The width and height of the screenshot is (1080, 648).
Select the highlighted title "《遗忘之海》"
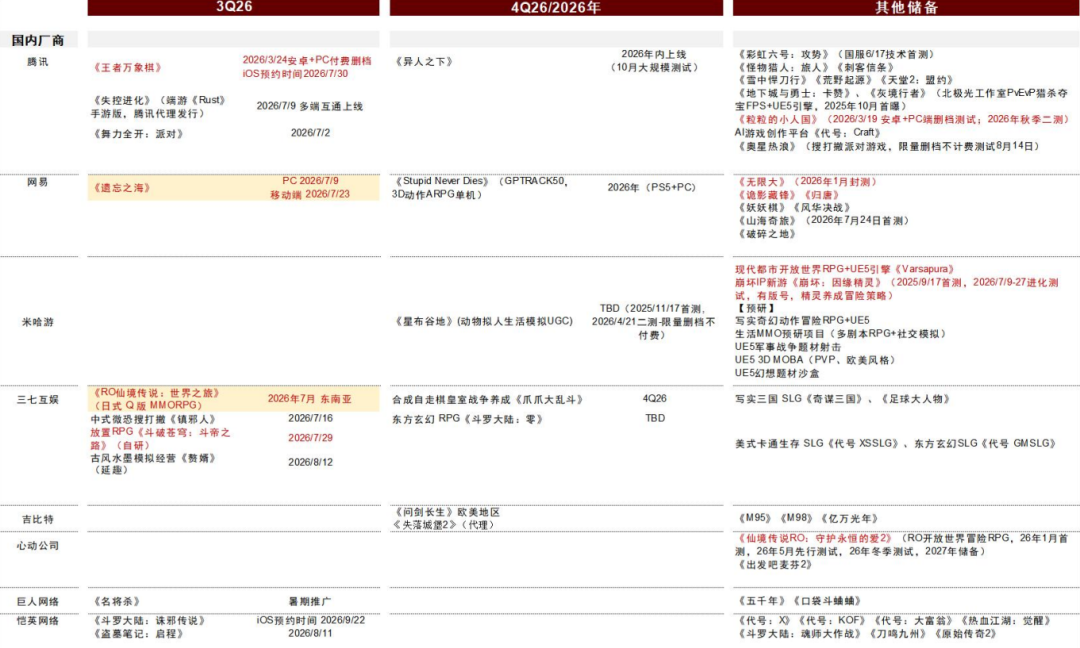[x=122, y=187]
